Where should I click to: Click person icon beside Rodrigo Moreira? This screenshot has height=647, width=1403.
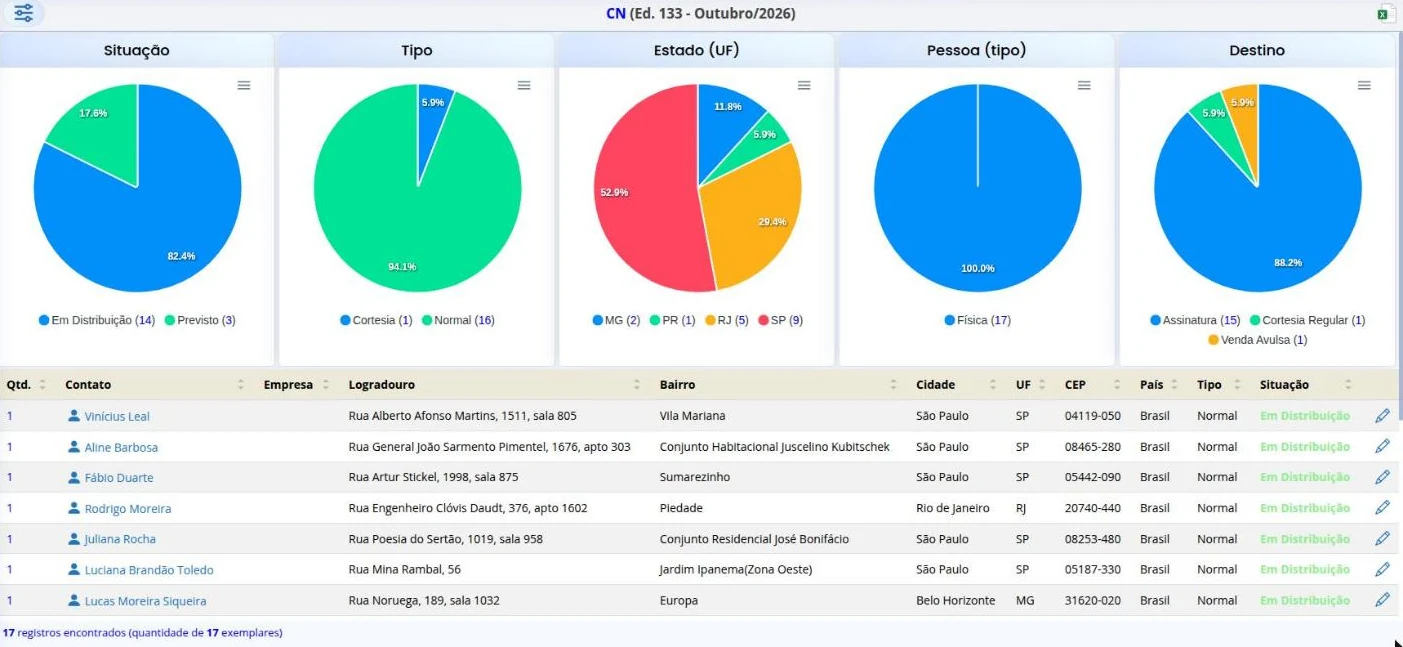tap(74, 508)
